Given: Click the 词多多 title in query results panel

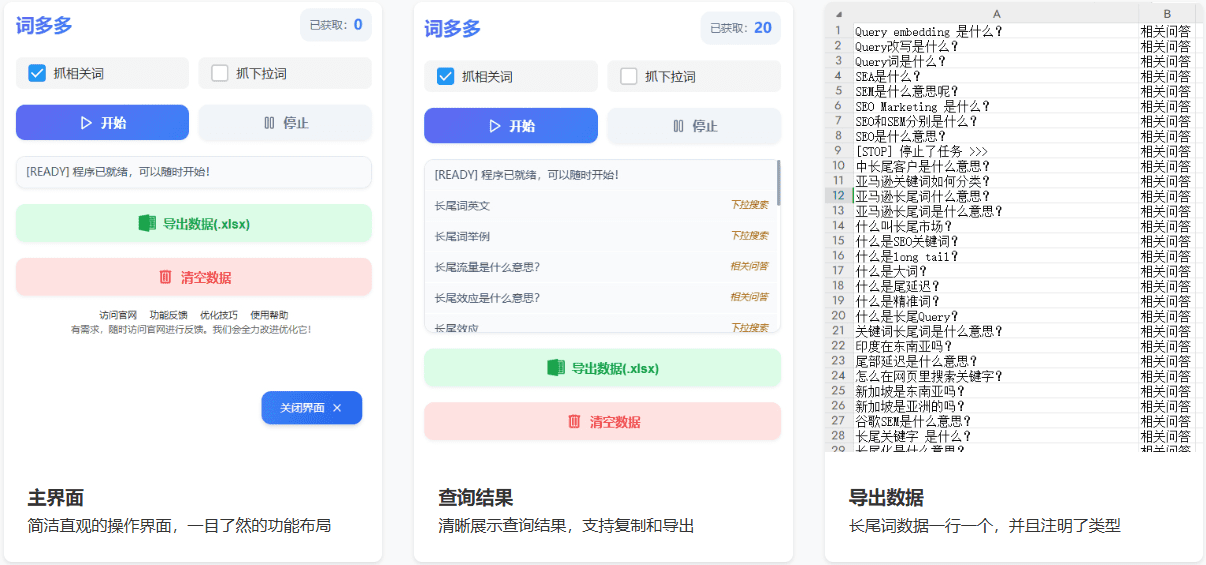Looking at the screenshot, I should click(x=452, y=28).
